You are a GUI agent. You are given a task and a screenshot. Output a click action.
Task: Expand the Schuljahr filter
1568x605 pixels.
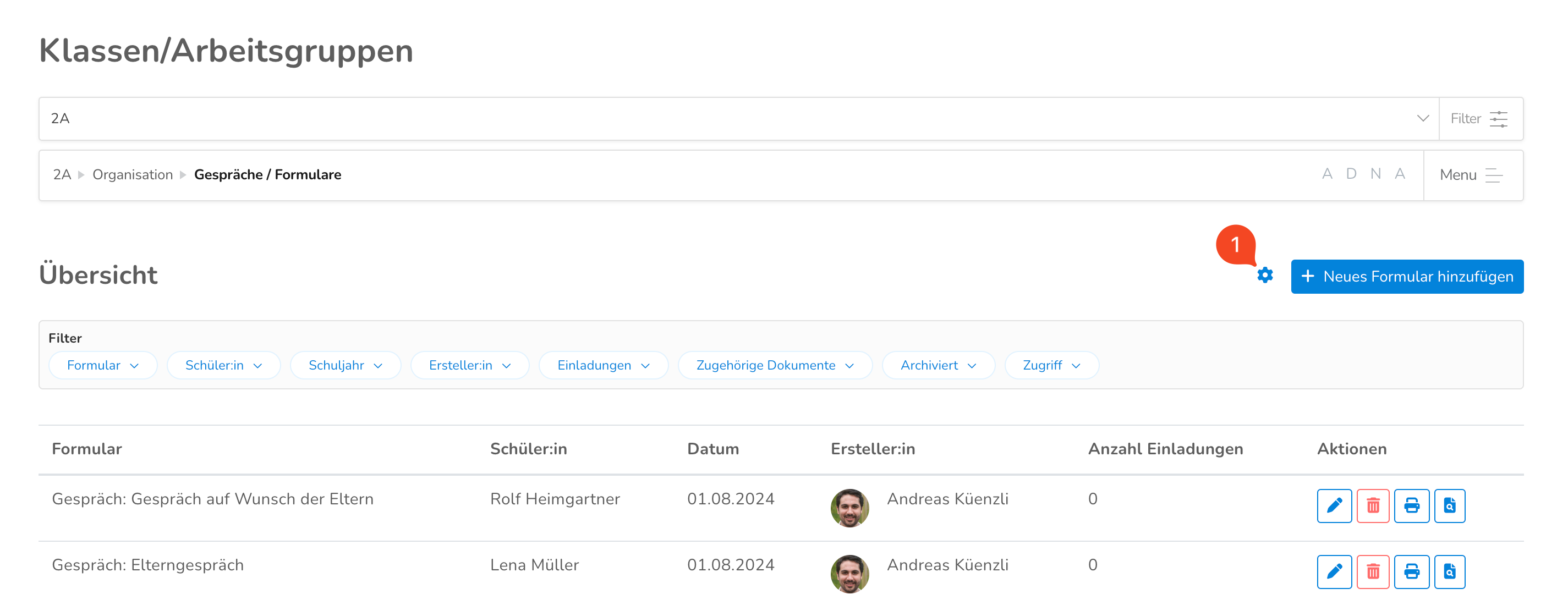345,365
